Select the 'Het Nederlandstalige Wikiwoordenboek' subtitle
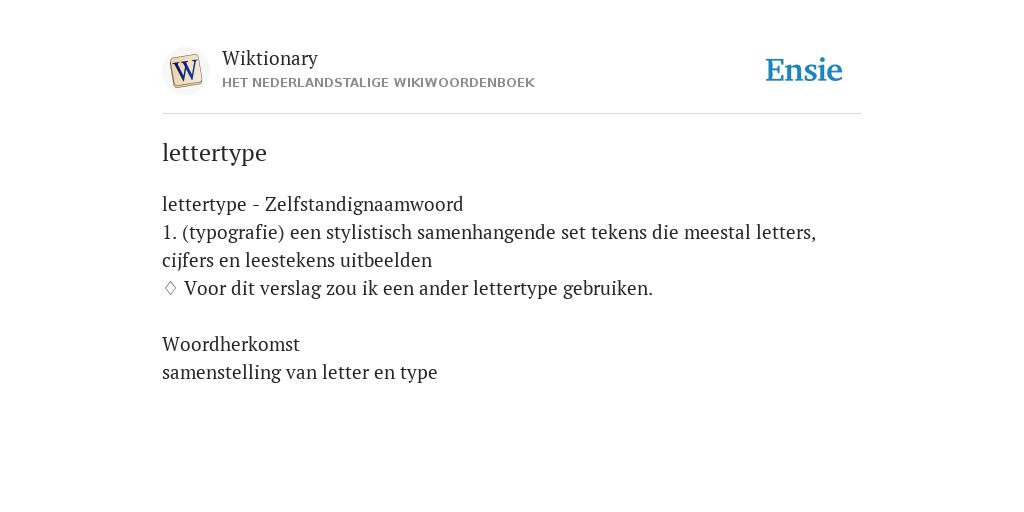This screenshot has width=1024, height=512. 378,83
